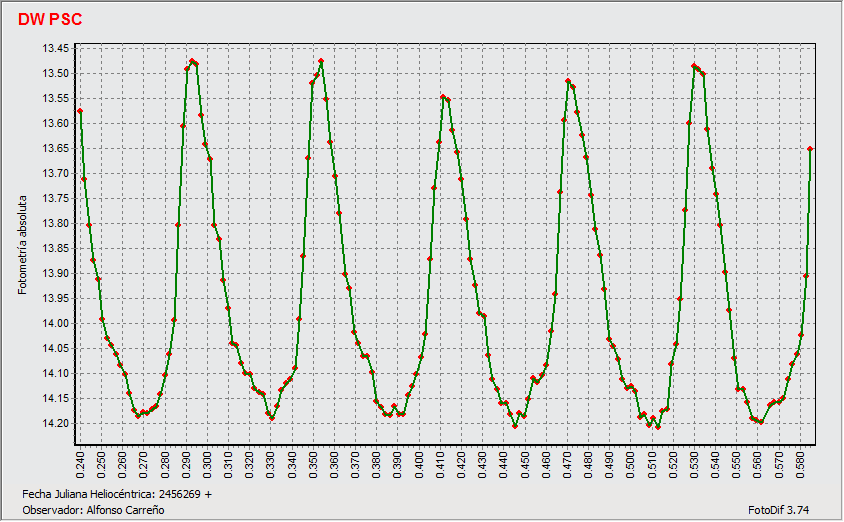Click the first data point at left edge

80,110
